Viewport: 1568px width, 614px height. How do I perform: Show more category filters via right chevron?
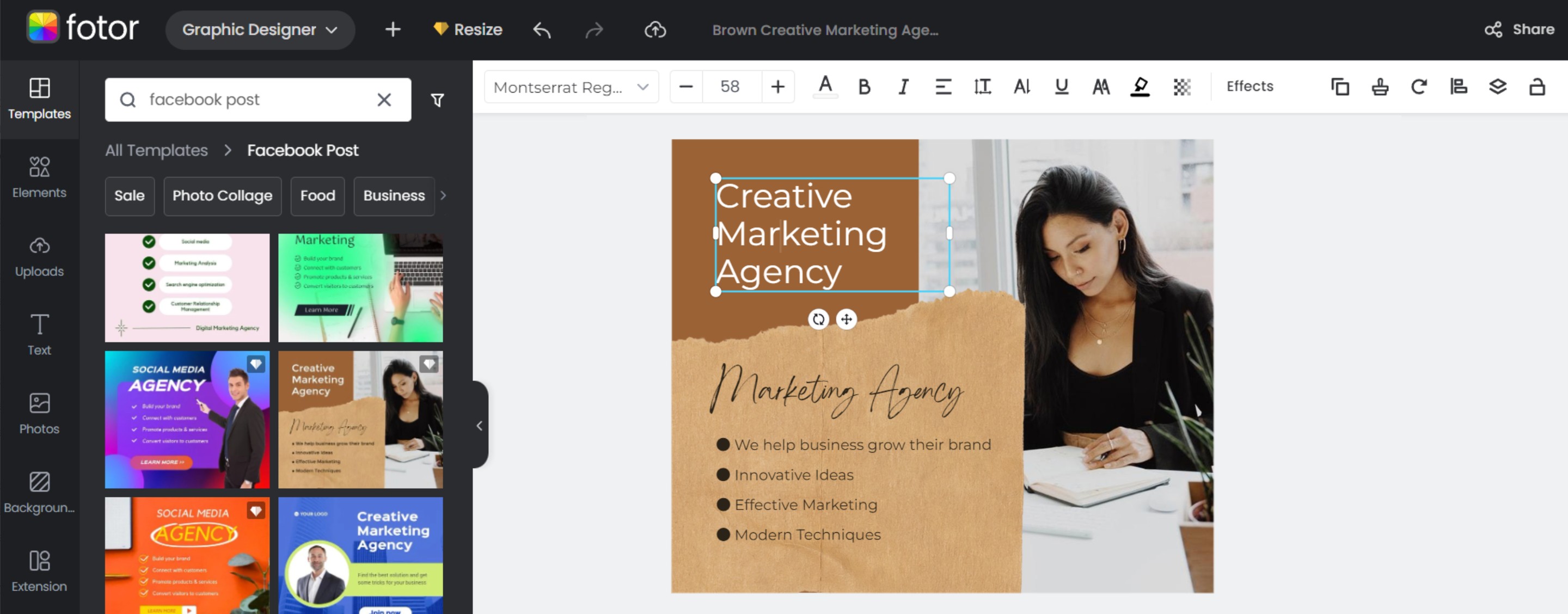pyautogui.click(x=444, y=196)
